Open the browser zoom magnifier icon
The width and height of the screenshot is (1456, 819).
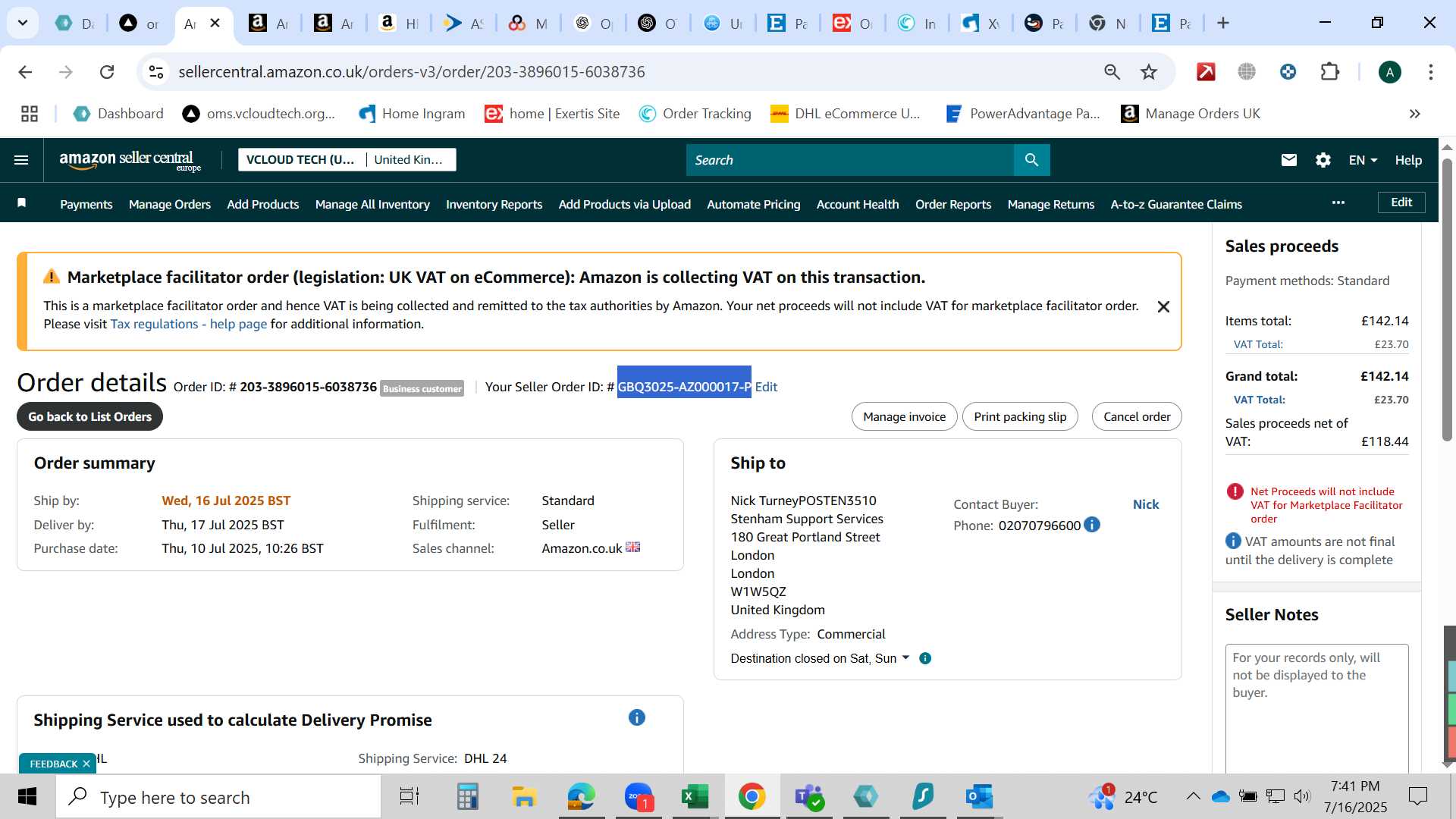pos(1112,72)
